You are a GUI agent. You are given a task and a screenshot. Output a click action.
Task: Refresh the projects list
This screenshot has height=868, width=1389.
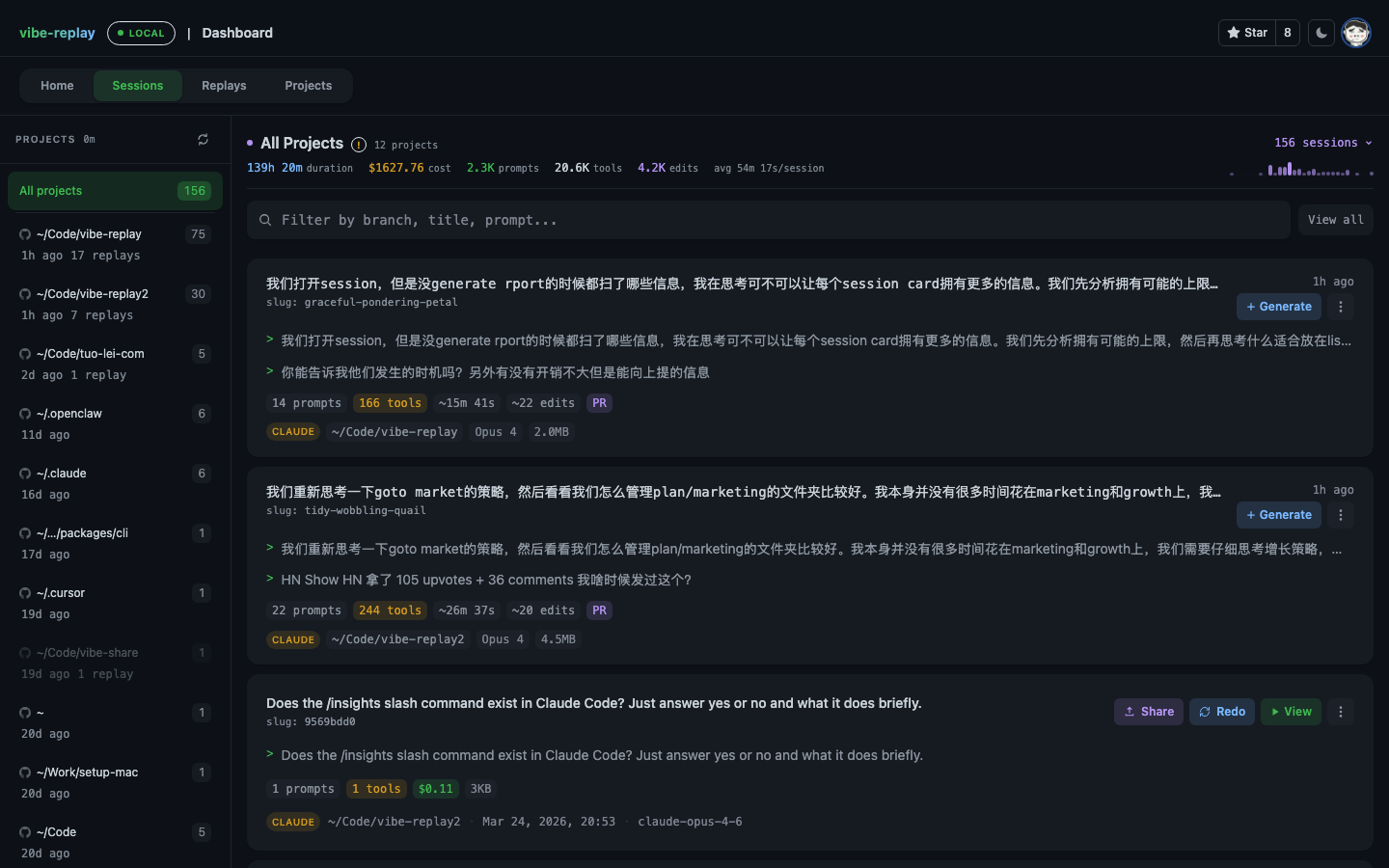coord(203,140)
